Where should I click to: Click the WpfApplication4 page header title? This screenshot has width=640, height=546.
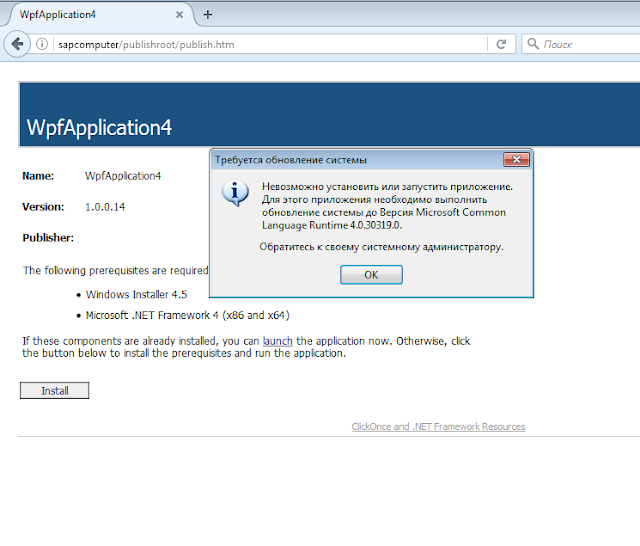(99, 127)
